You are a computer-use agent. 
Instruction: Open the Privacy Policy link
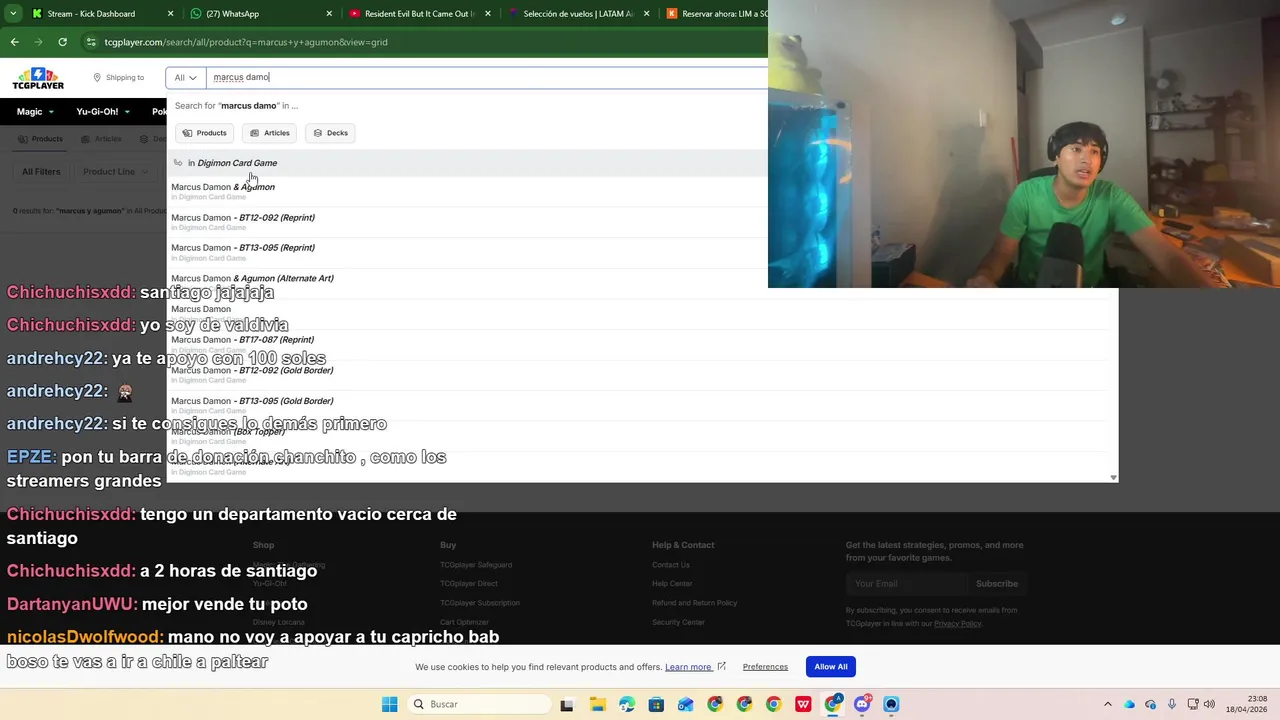pyautogui.click(x=957, y=623)
